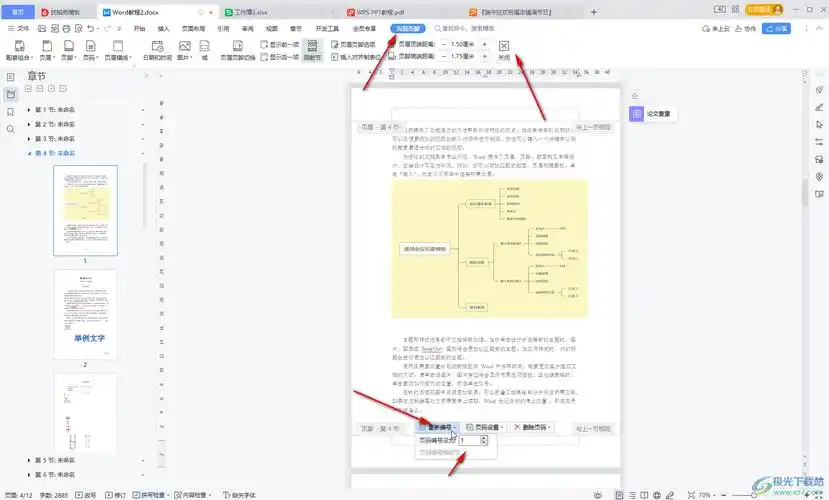The image size is (829, 500).
Task: Click the Save icon in quick access toolbar
Action: click(42, 29)
